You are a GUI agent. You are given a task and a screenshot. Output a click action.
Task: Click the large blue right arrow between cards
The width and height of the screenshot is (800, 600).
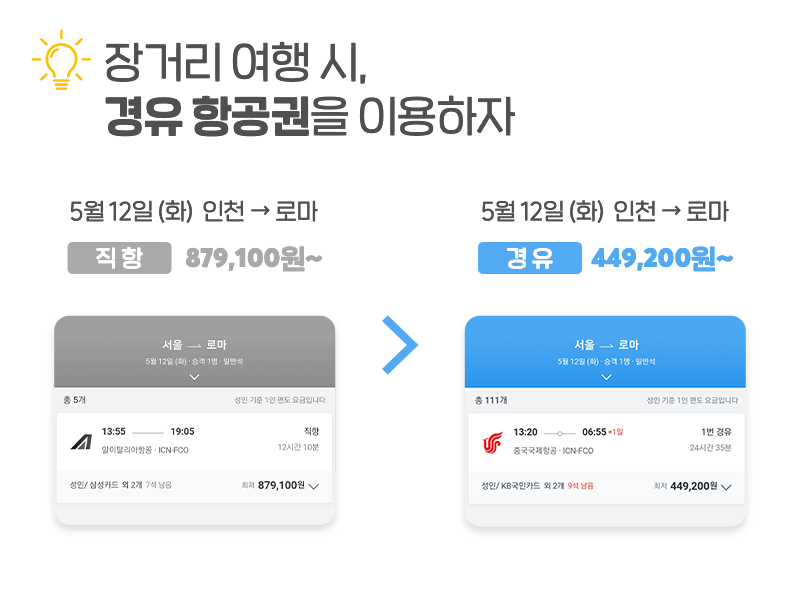point(400,345)
